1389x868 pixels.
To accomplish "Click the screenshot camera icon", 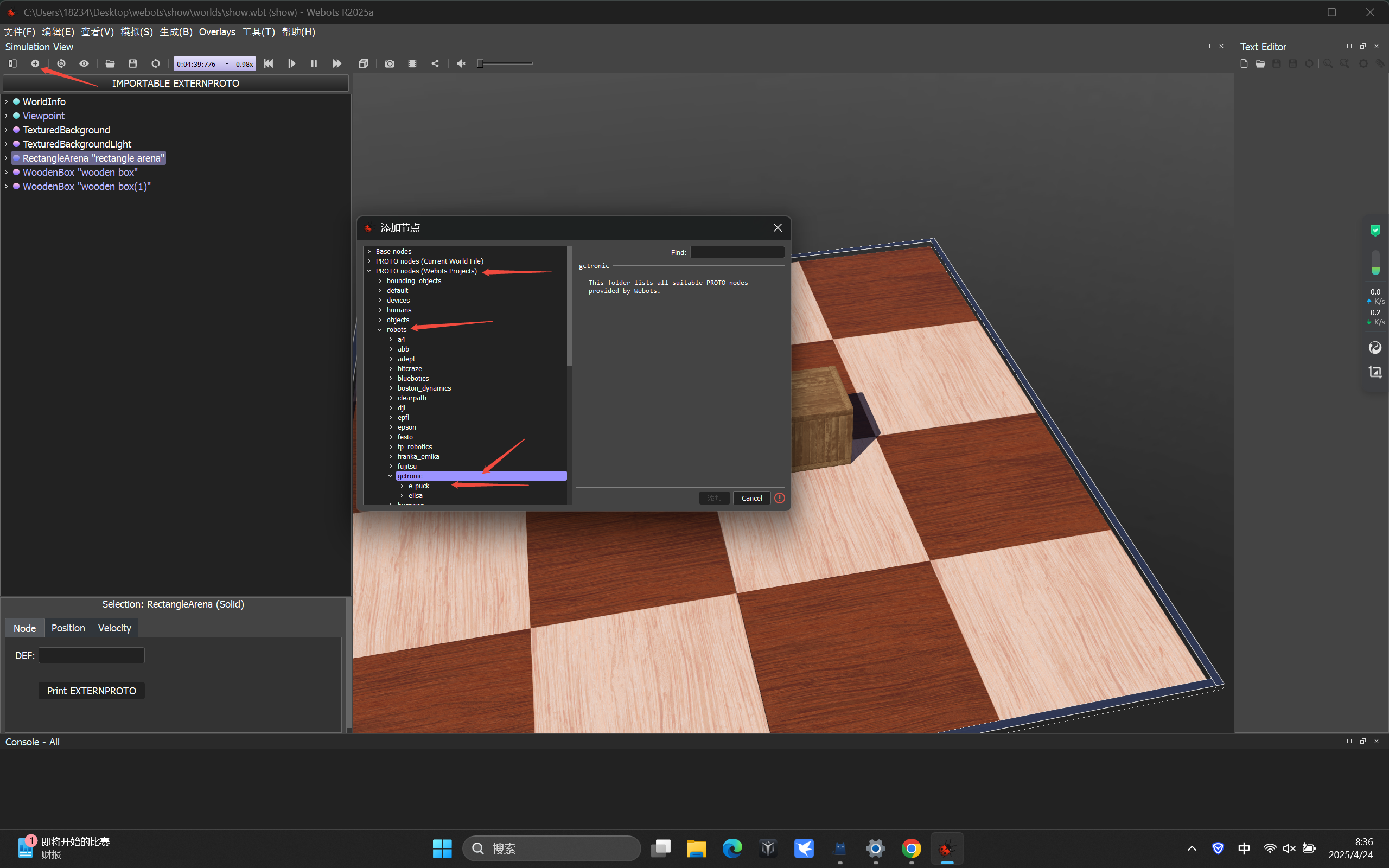I will (x=389, y=63).
